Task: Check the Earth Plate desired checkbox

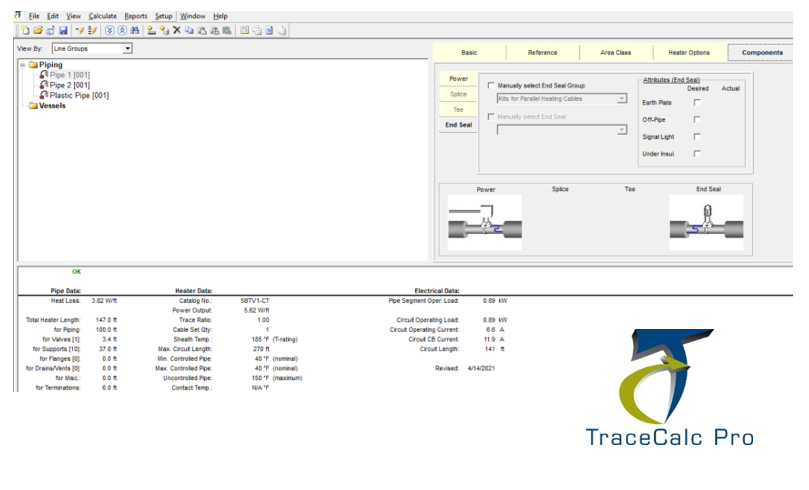Action: pyautogui.click(x=697, y=102)
